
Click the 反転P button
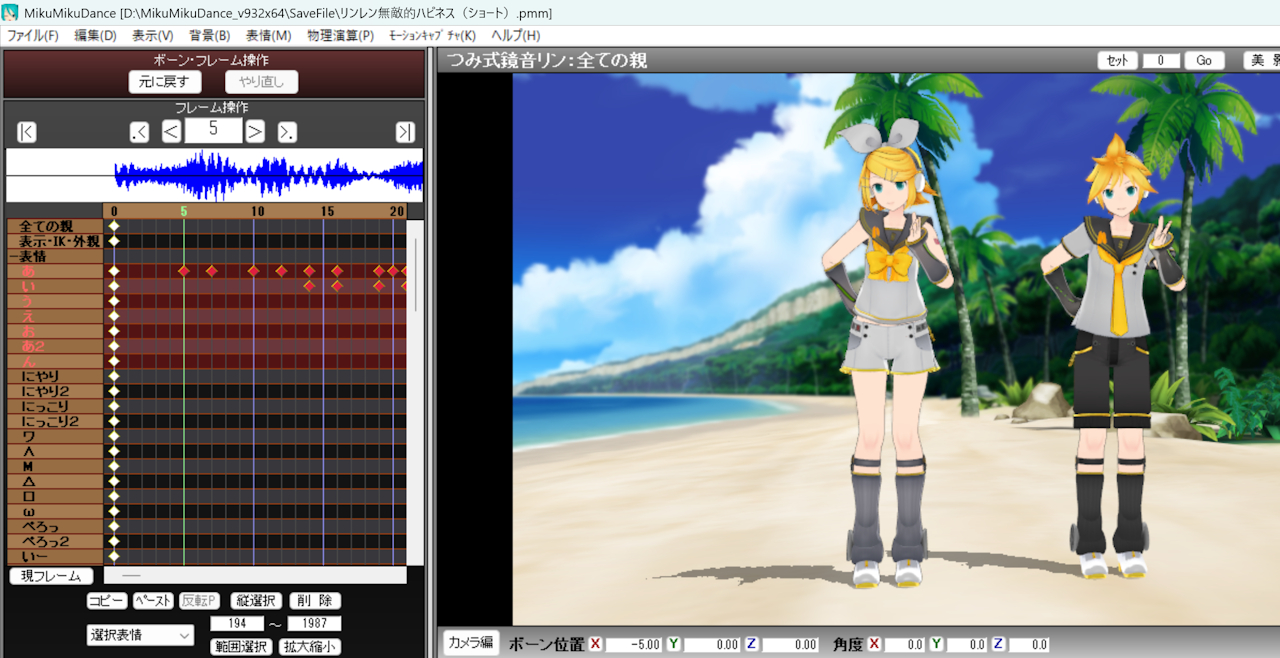coord(199,601)
